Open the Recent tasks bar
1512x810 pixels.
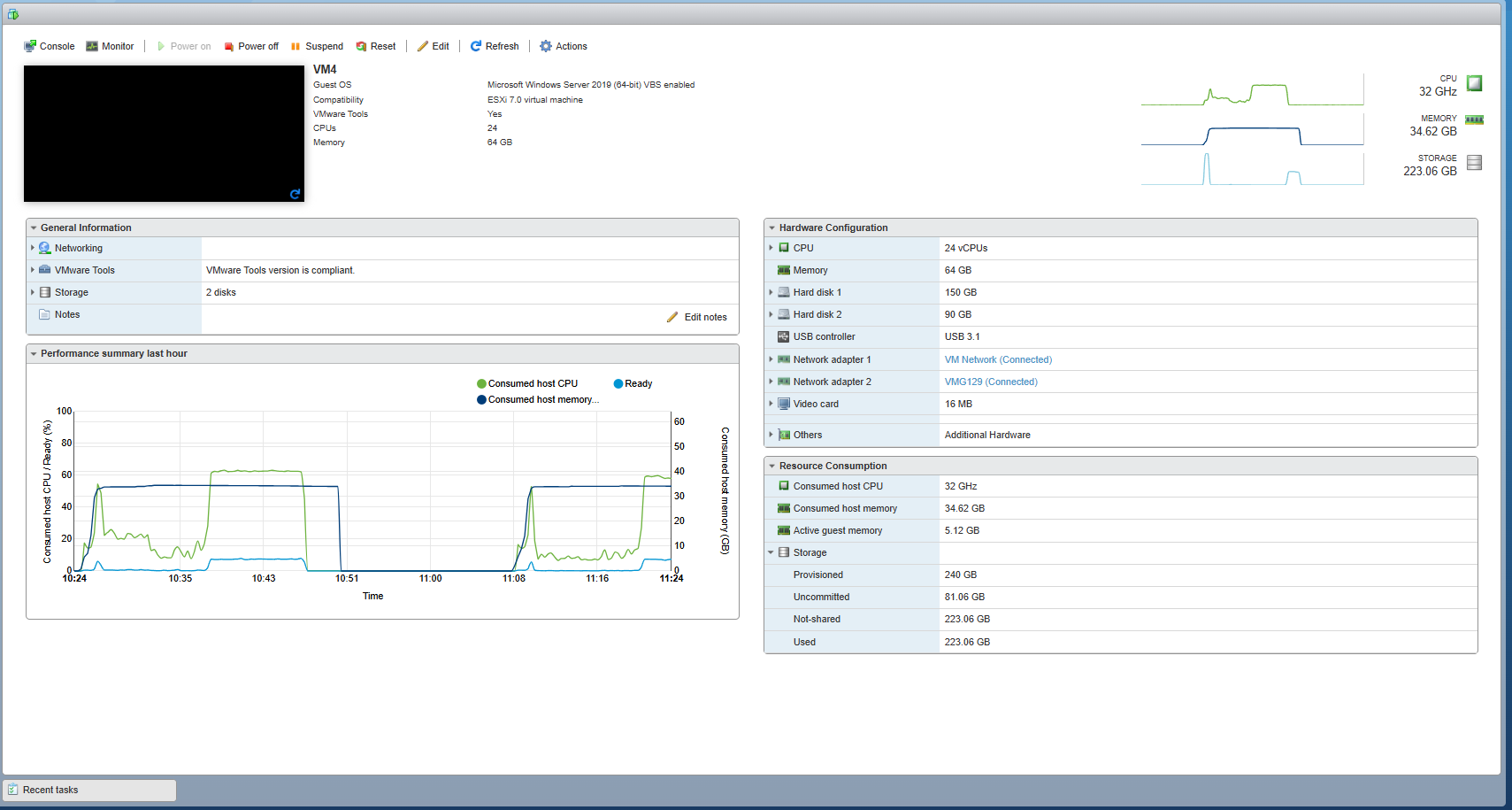click(89, 790)
